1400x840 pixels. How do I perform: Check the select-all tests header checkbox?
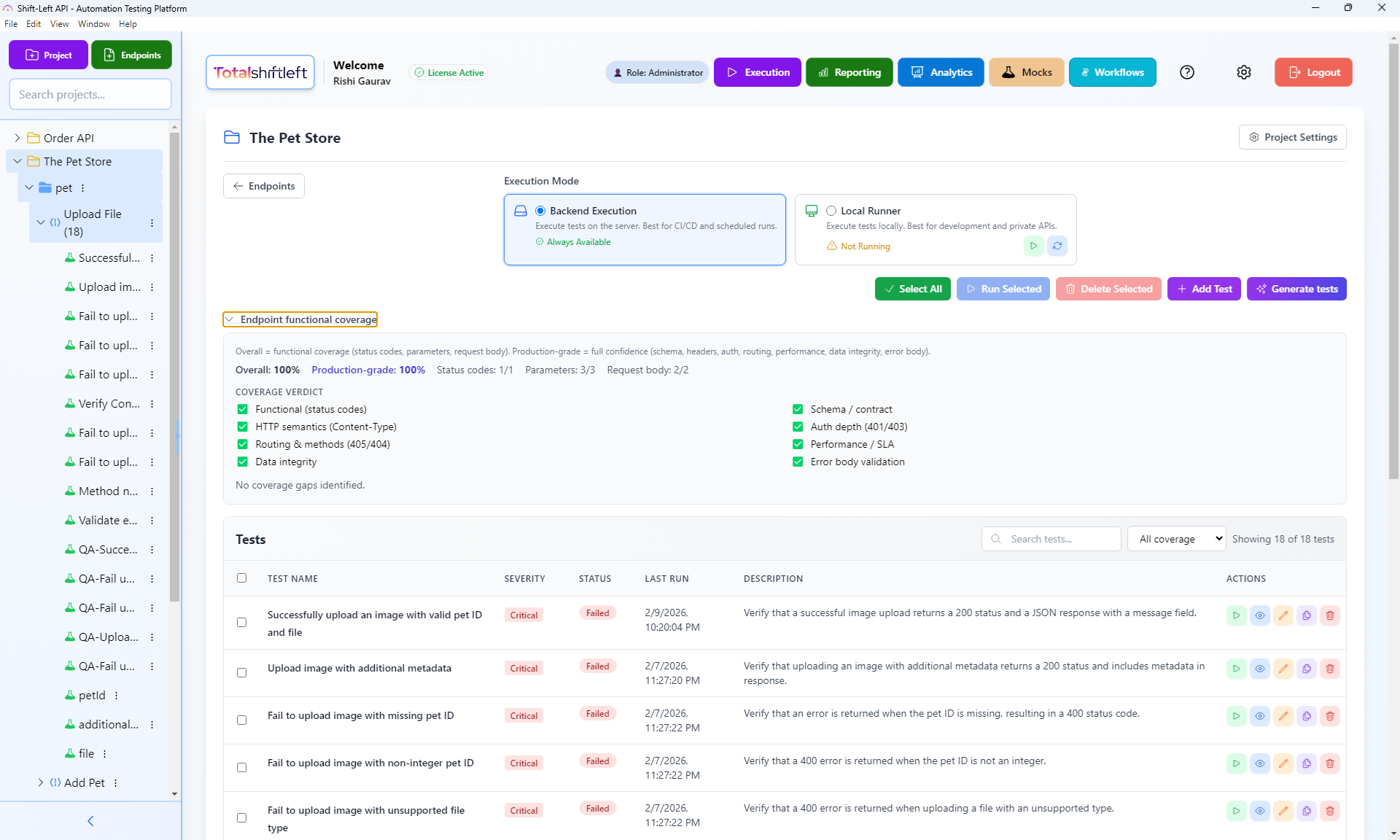point(241,577)
